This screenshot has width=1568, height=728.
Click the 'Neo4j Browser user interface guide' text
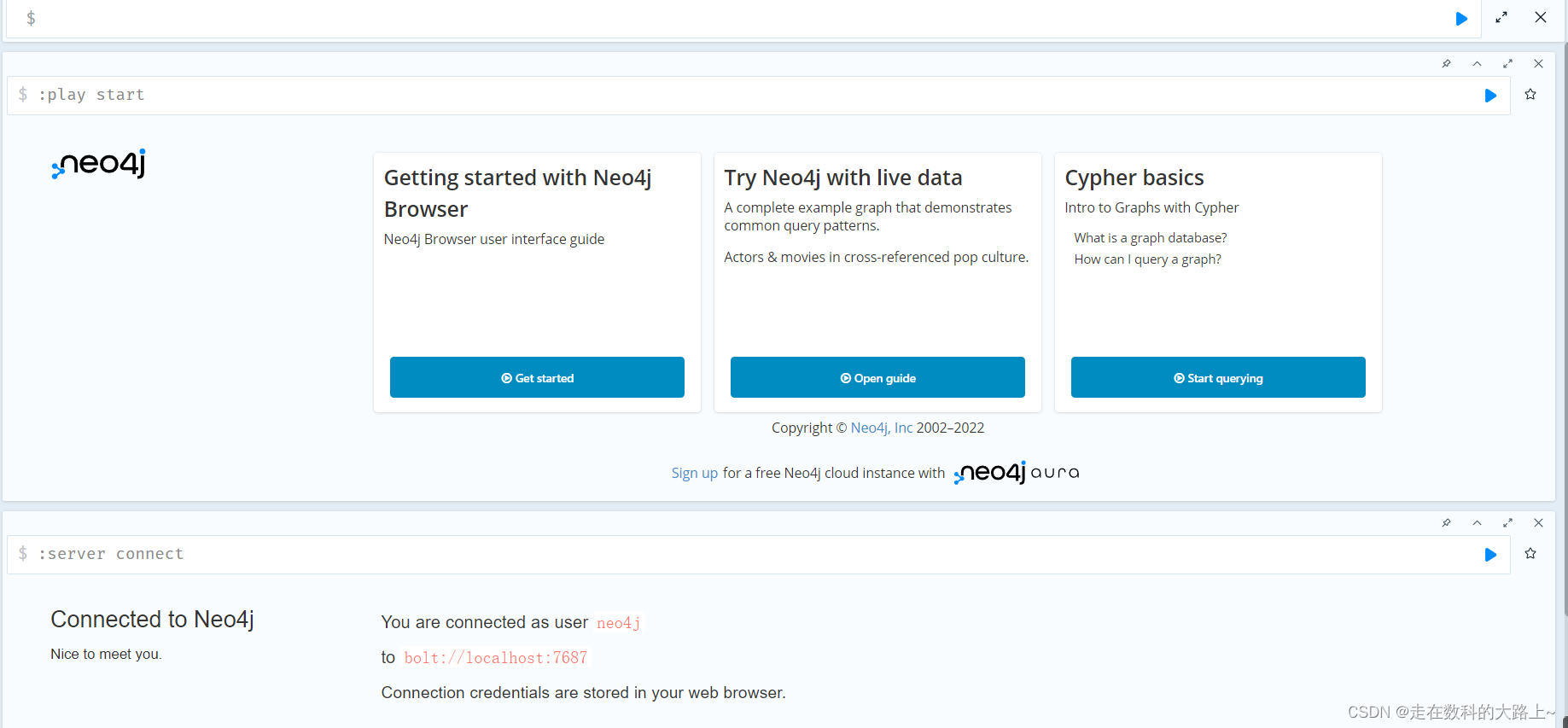tap(494, 239)
